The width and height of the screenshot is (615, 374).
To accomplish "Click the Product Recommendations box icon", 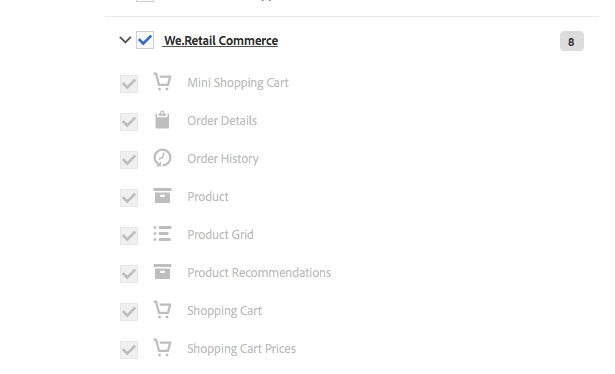I will [x=162, y=271].
